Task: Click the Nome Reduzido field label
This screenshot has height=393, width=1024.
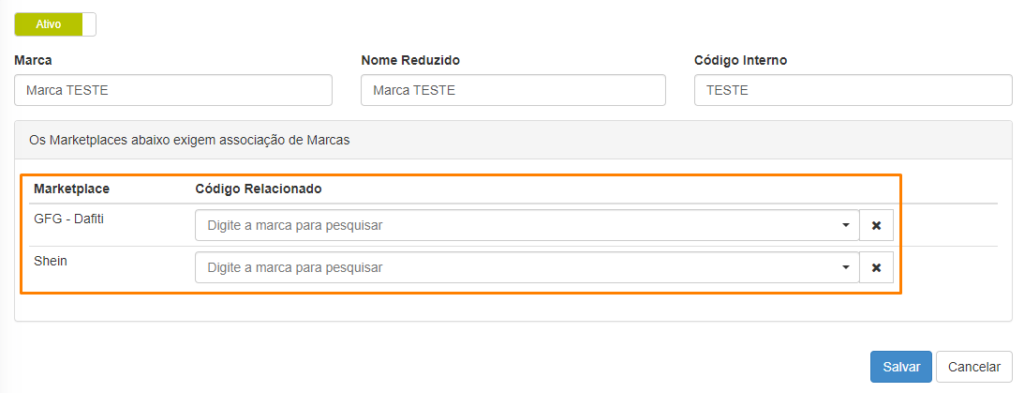Action: click(411, 60)
